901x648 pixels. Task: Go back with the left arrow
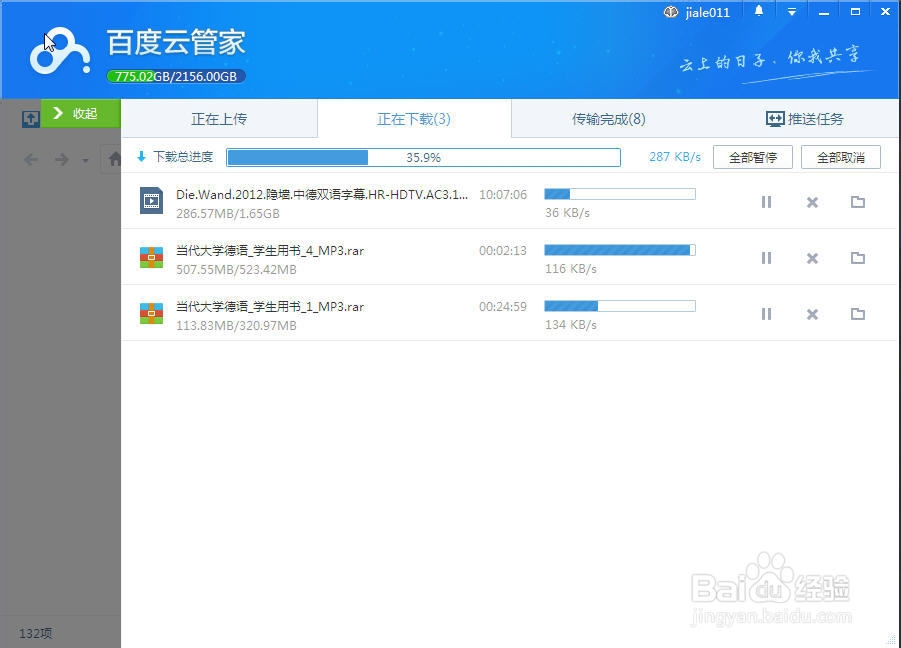31,159
